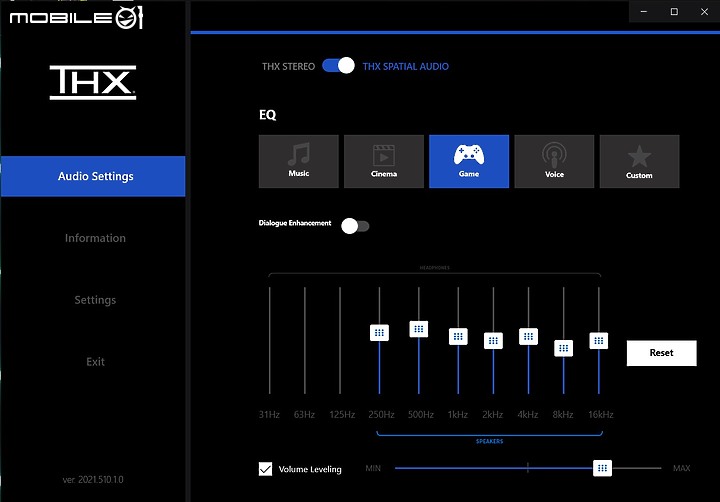720x502 pixels.
Task: Click the Reset EQ button
Action: pyautogui.click(x=661, y=353)
